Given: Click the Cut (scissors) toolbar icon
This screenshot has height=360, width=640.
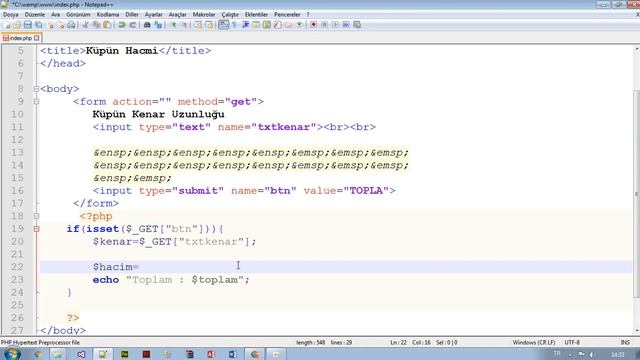Looking at the screenshot, I should pos(86,25).
